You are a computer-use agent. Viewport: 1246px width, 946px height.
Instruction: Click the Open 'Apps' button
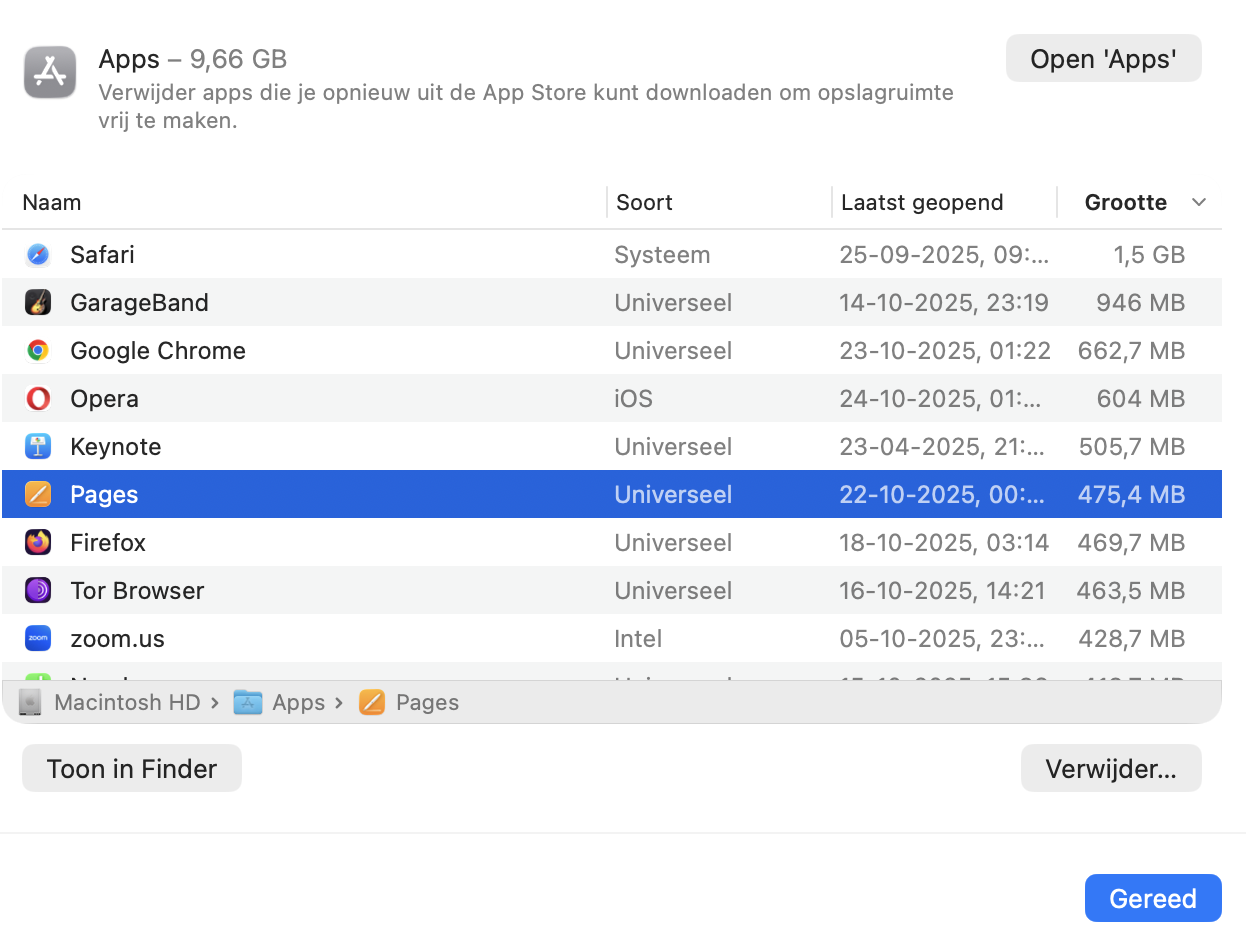[x=1103, y=58]
